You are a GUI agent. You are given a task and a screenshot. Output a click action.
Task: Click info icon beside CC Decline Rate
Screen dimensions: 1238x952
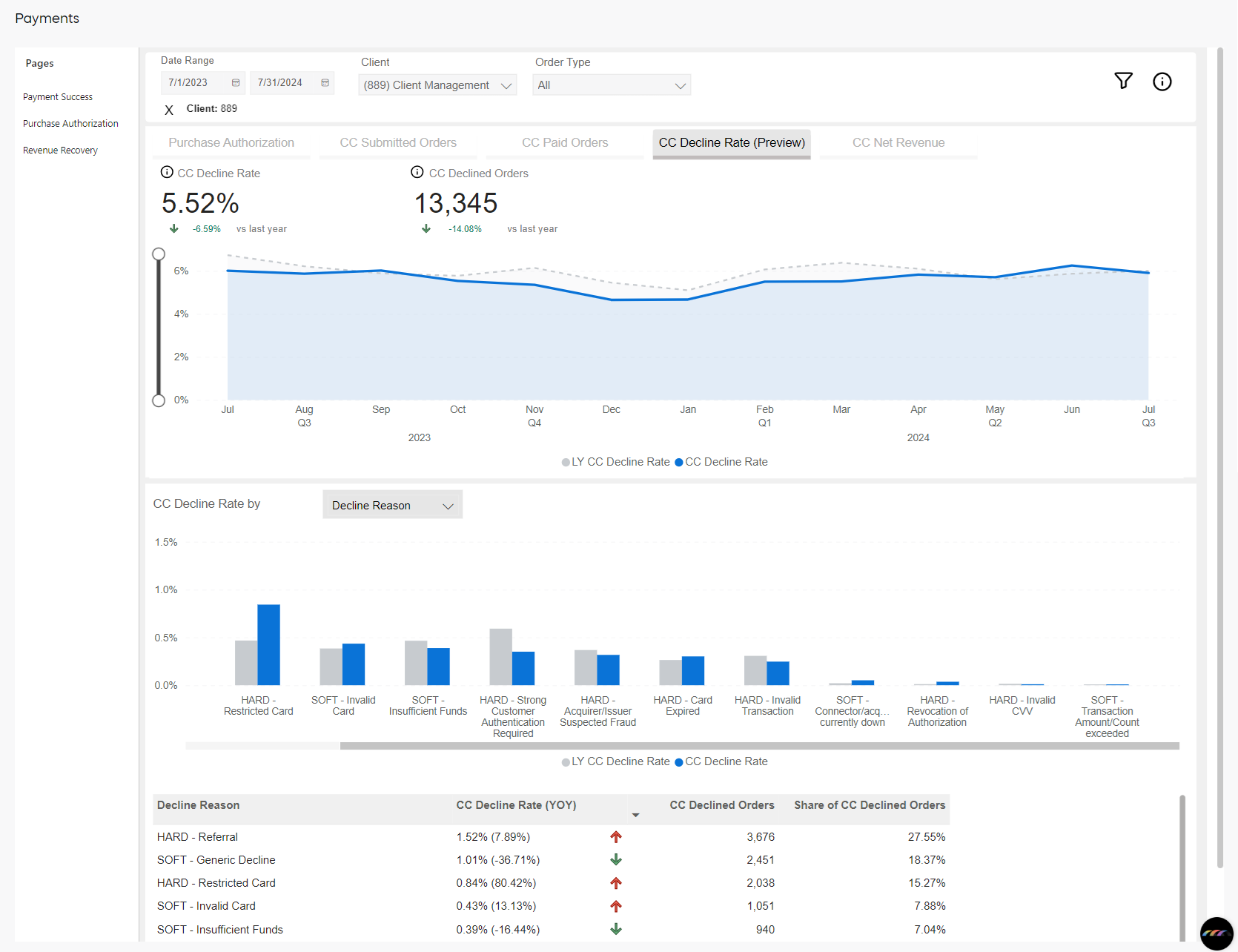point(167,172)
